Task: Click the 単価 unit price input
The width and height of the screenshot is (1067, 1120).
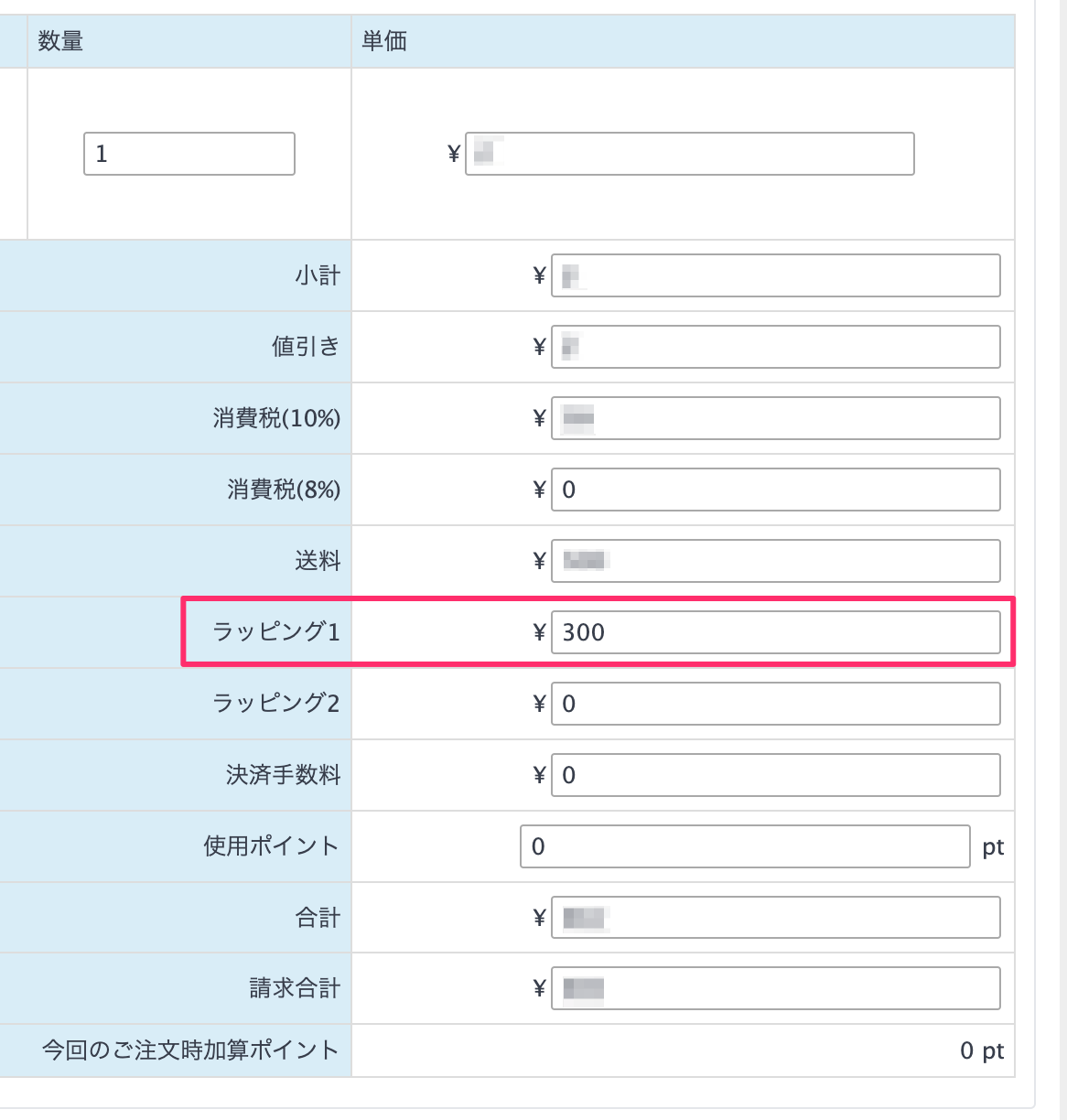Action: (689, 154)
